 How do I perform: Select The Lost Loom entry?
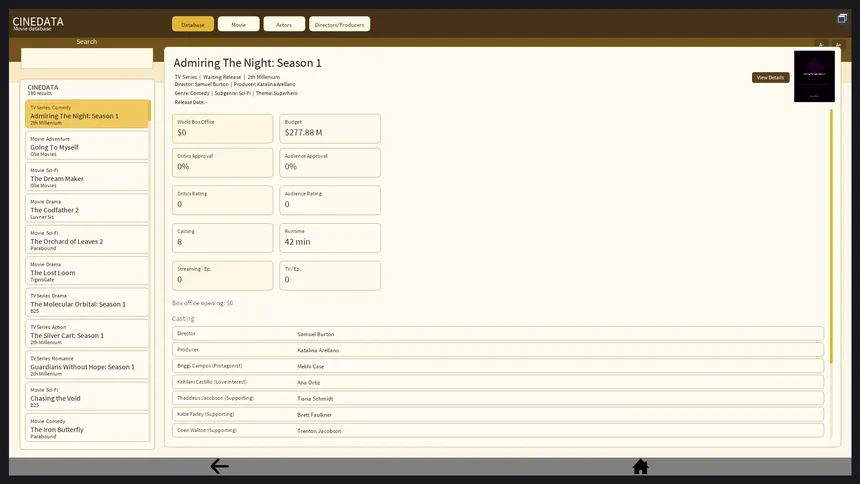(87, 271)
